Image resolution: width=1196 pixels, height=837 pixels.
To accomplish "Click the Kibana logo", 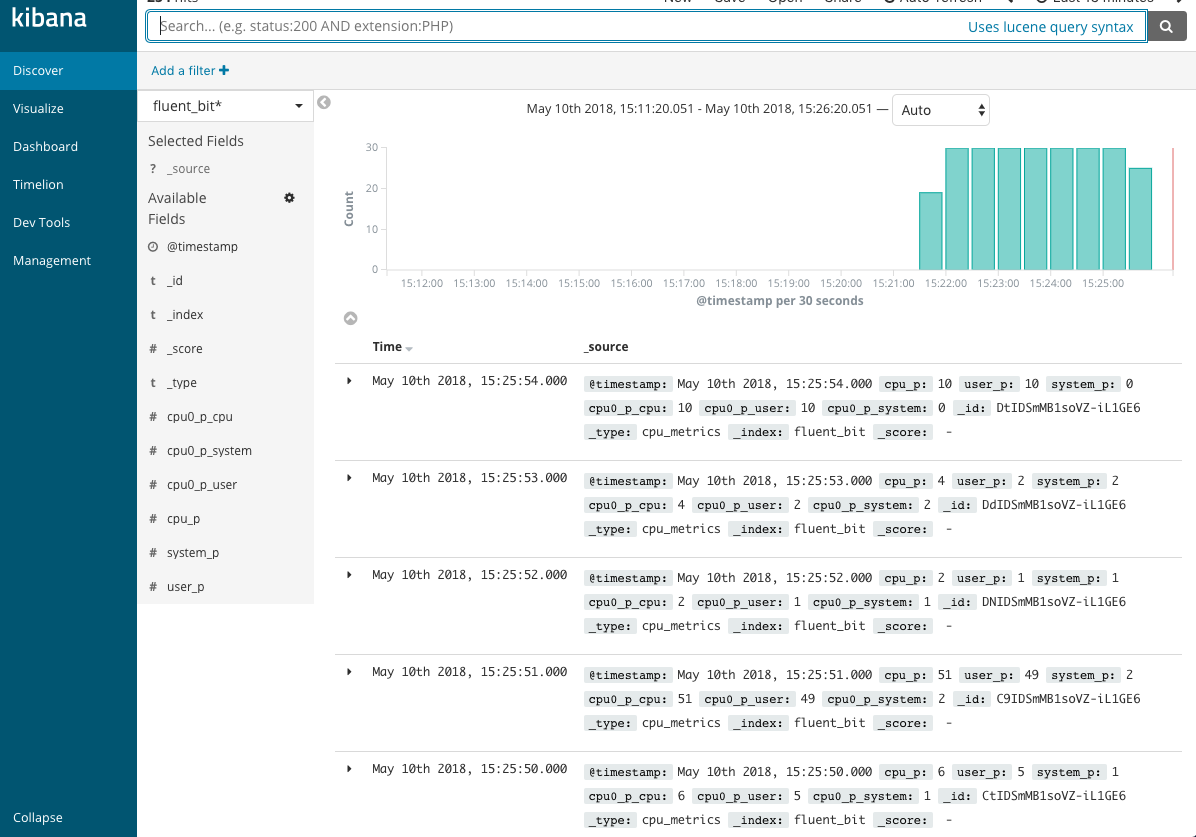I will 49,18.
